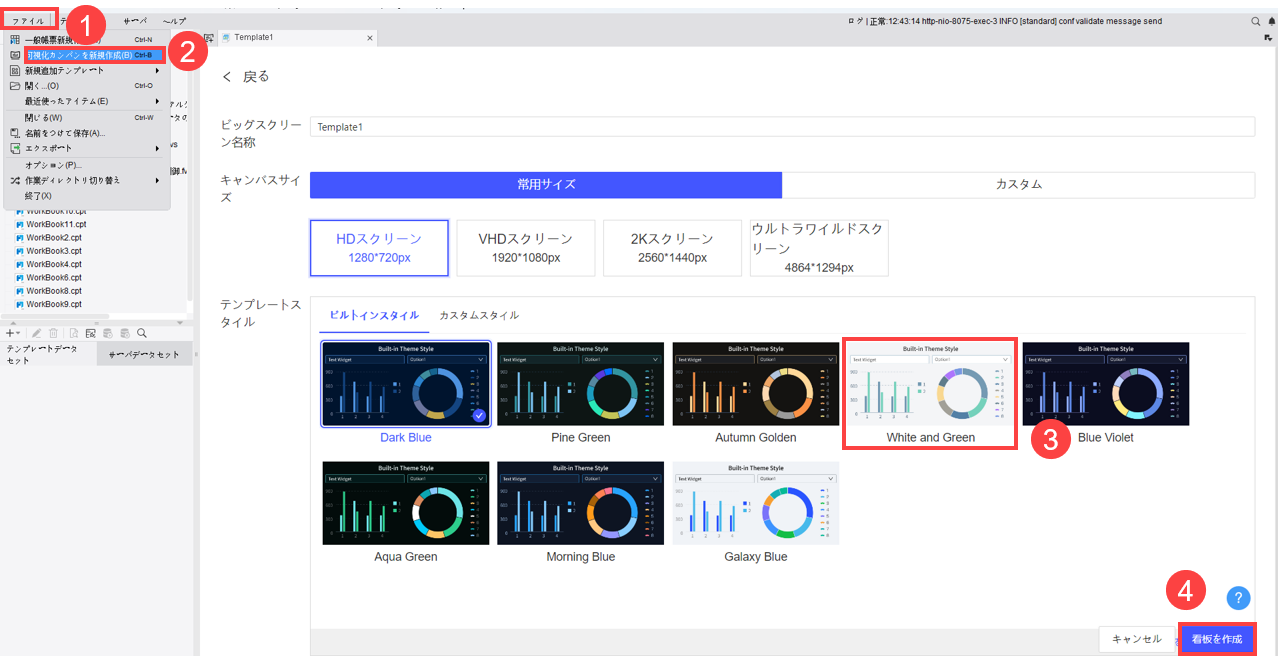Expand 最近使ったアイテム(E) submenu

tap(88, 101)
